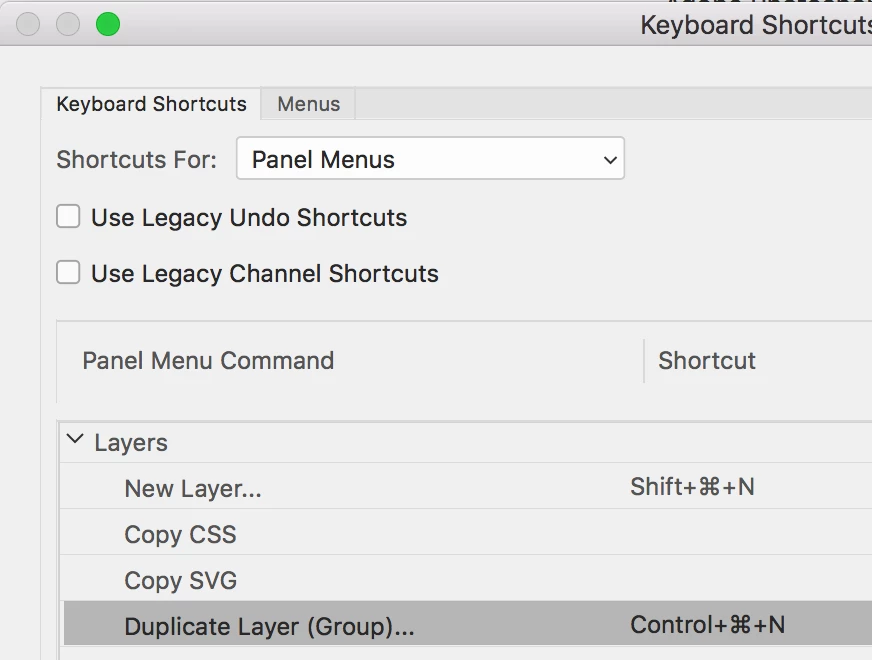
Task: Enable Use Legacy Channel Shortcuts checkbox
Action: point(68,273)
